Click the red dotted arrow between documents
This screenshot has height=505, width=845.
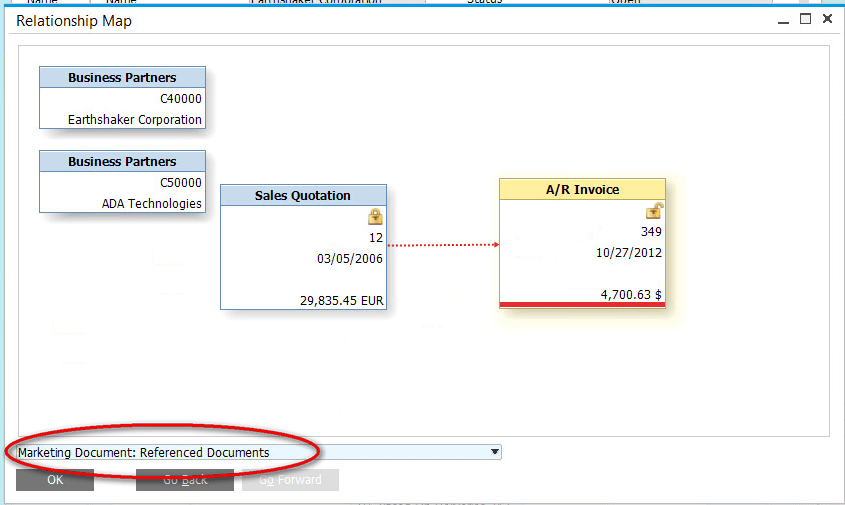442,244
